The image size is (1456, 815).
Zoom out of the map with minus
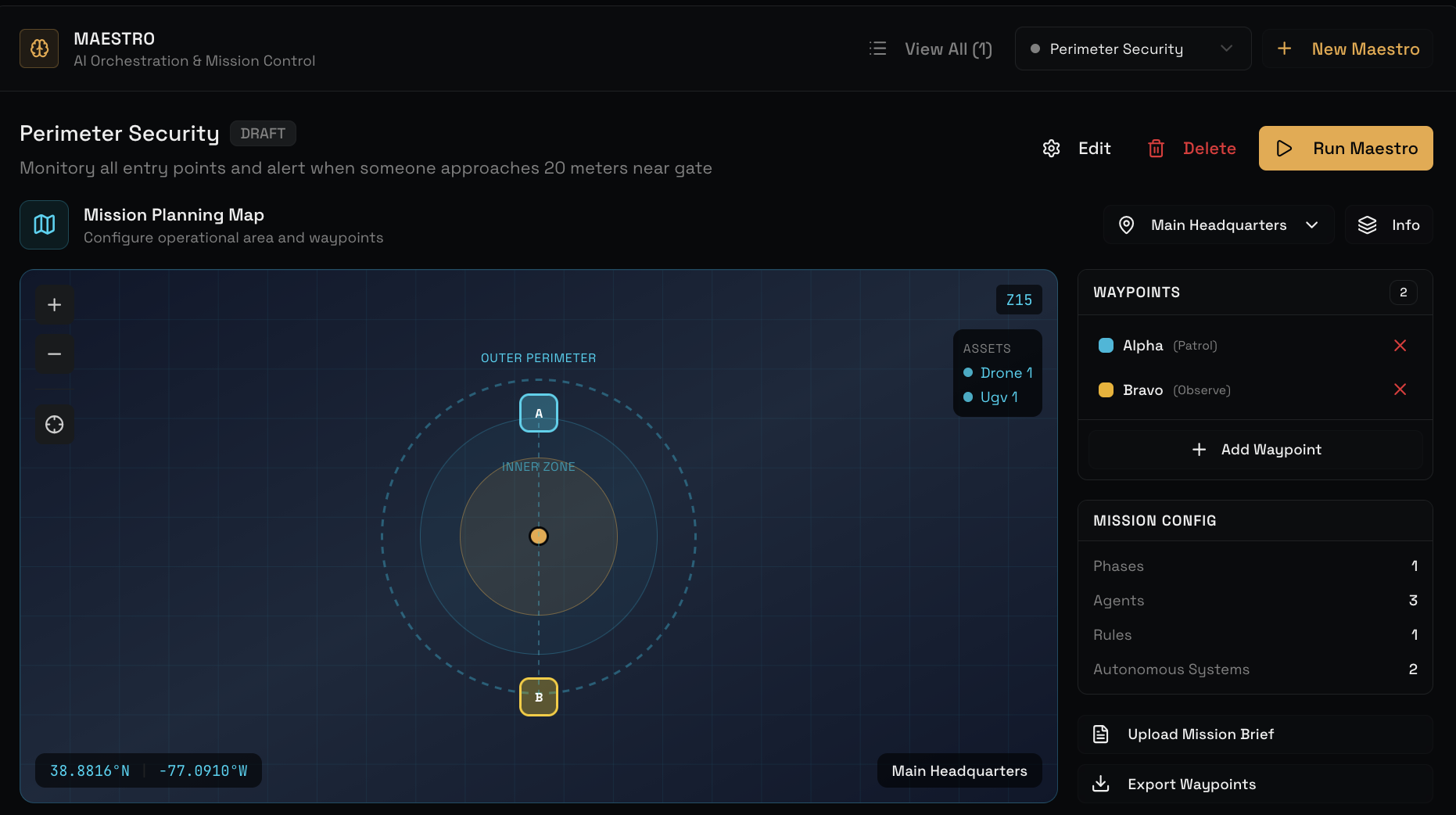pos(55,354)
